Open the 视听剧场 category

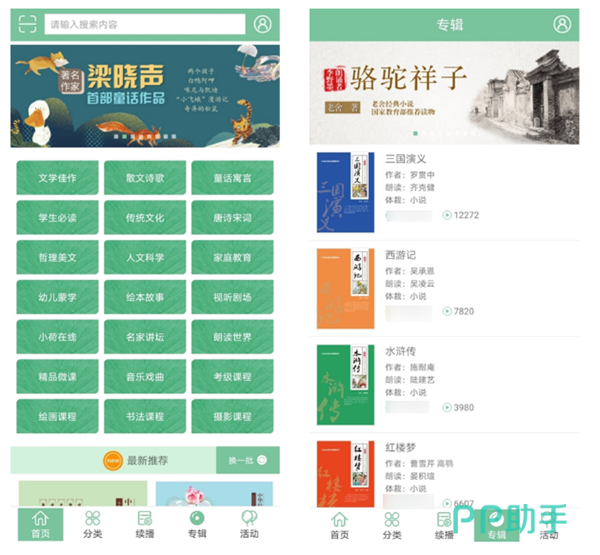click(x=232, y=297)
